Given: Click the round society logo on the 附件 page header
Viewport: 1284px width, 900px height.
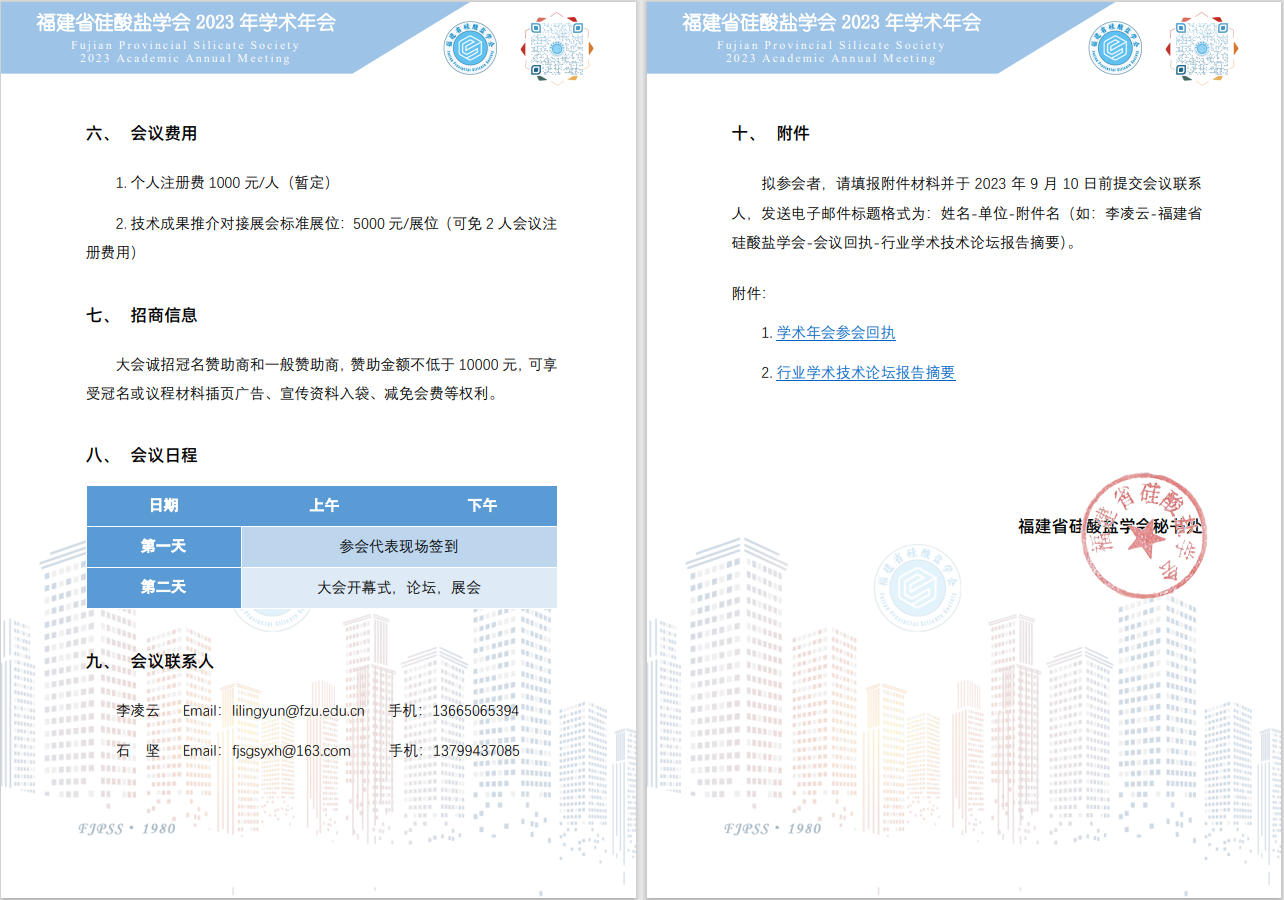Looking at the screenshot, I should (x=1116, y=47).
